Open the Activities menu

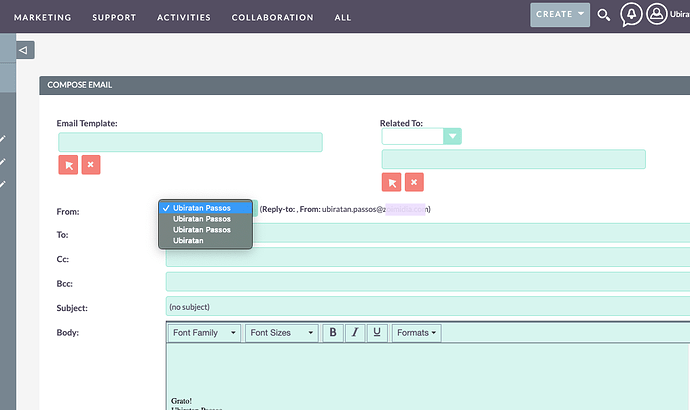184,18
